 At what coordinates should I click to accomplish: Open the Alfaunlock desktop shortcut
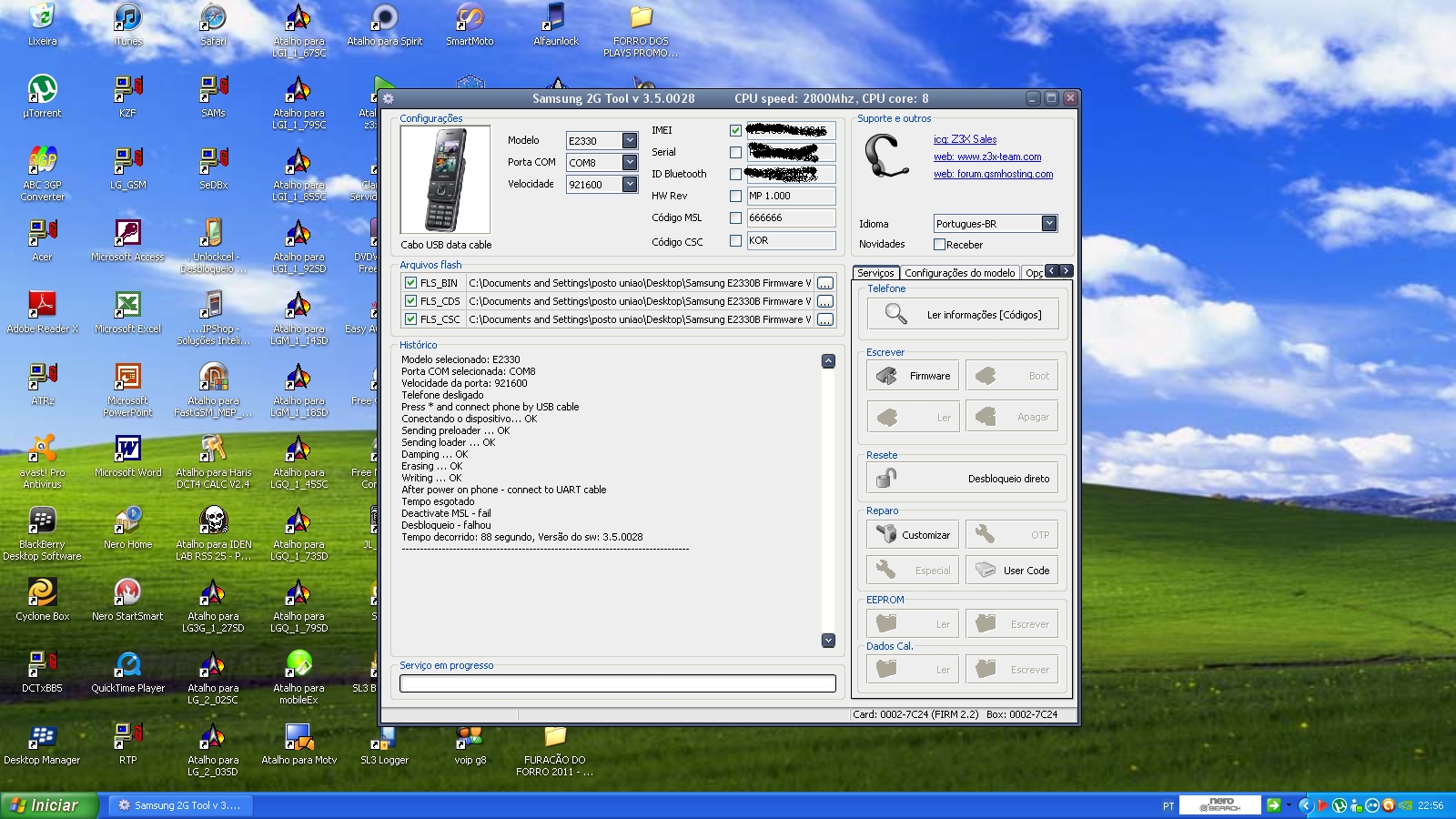pos(555,25)
